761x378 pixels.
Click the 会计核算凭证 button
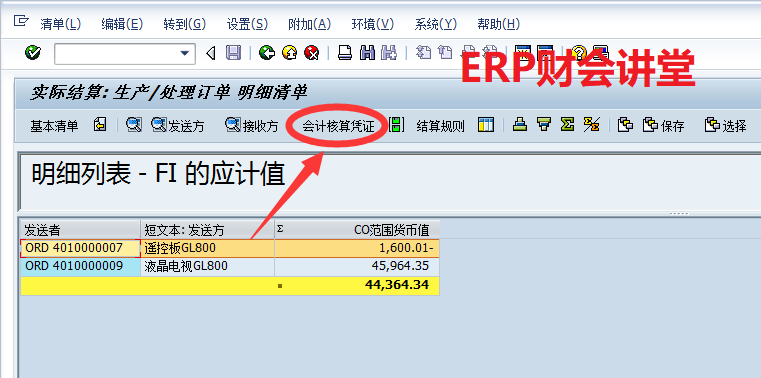point(338,126)
